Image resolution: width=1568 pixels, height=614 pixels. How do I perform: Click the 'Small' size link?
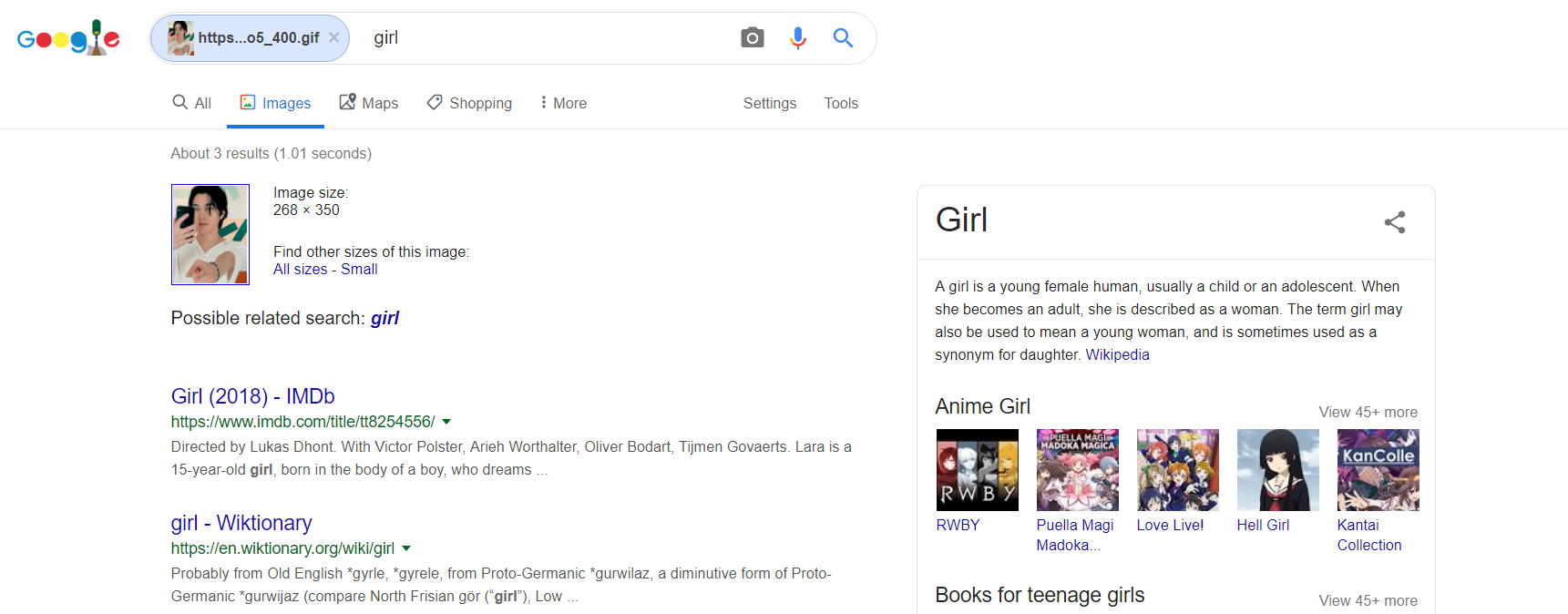tap(359, 269)
